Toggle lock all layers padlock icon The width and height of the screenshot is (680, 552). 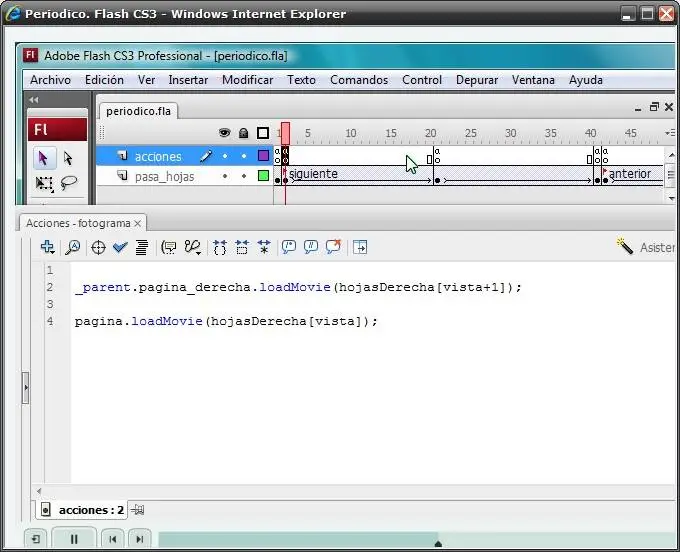244,133
